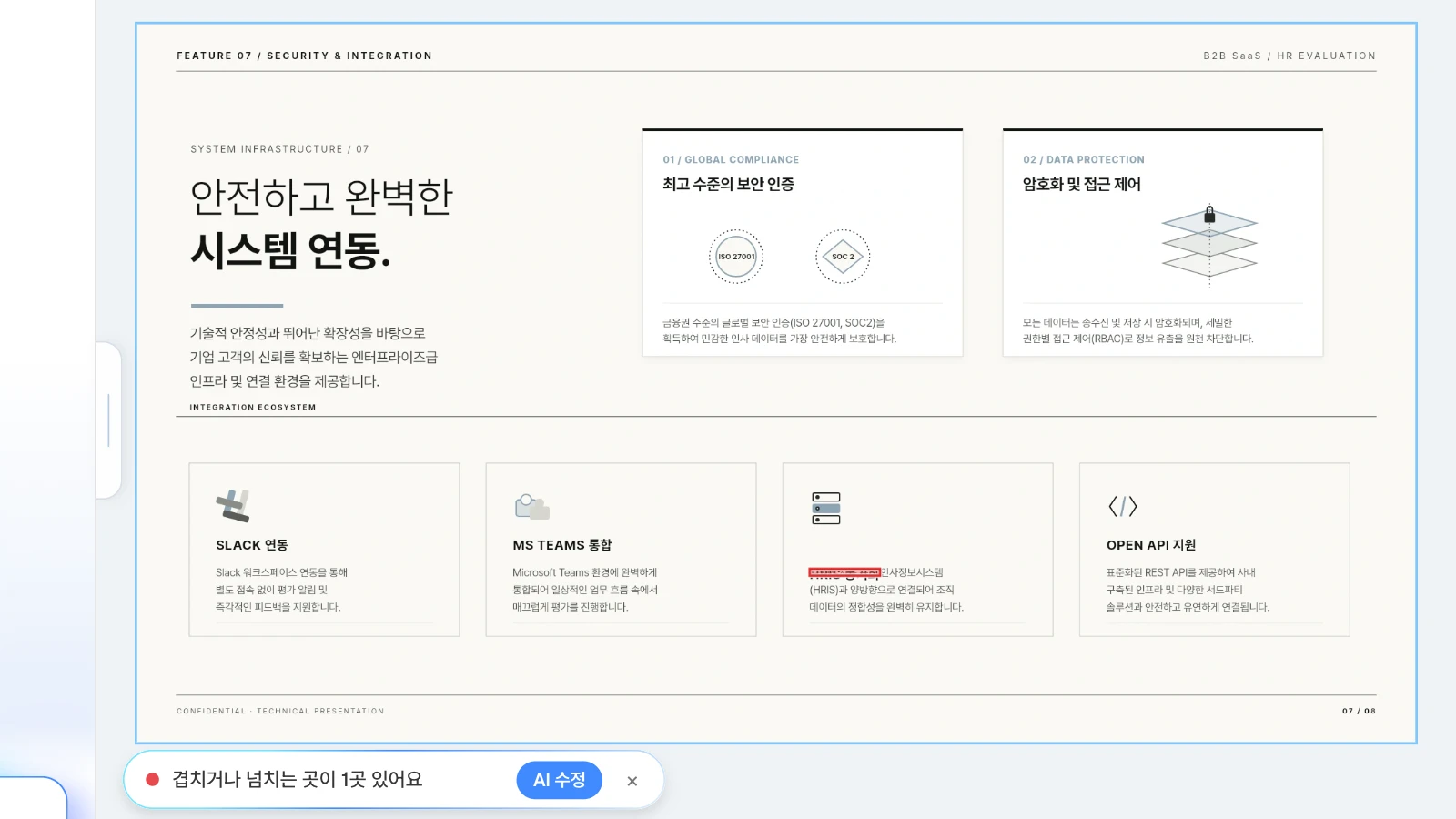
Task: Click the red warning dot indicator
Action: coord(153,780)
